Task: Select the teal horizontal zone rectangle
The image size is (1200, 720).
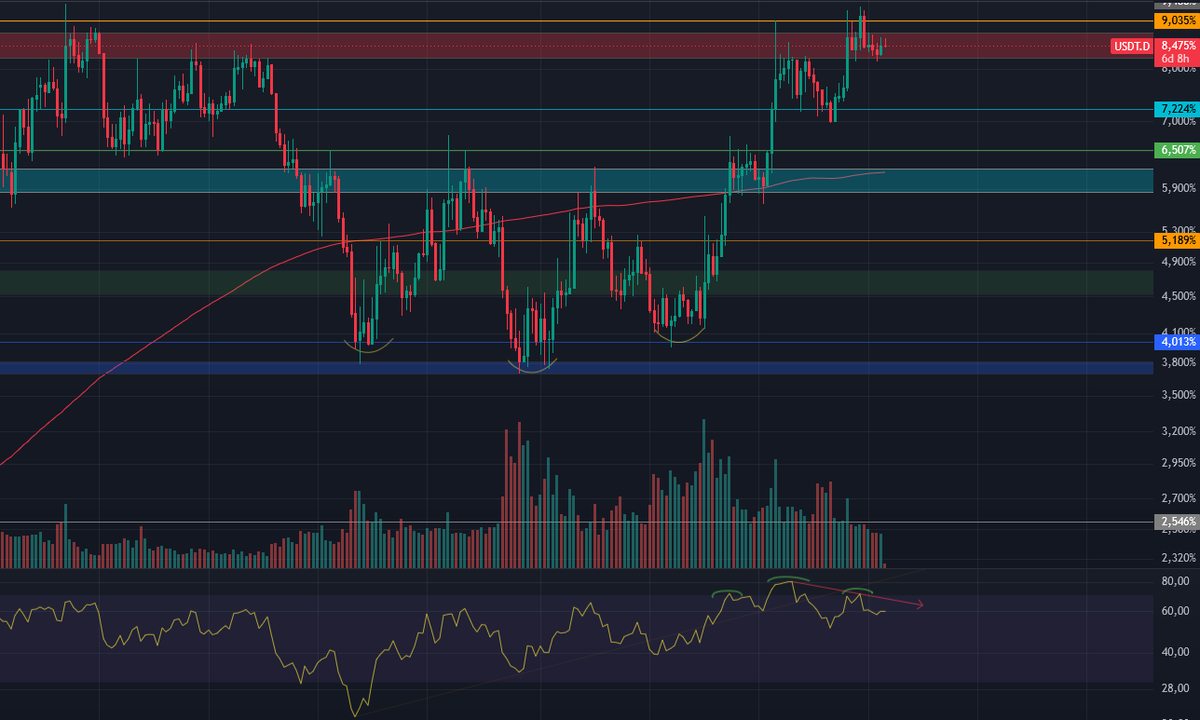Action: 575,180
